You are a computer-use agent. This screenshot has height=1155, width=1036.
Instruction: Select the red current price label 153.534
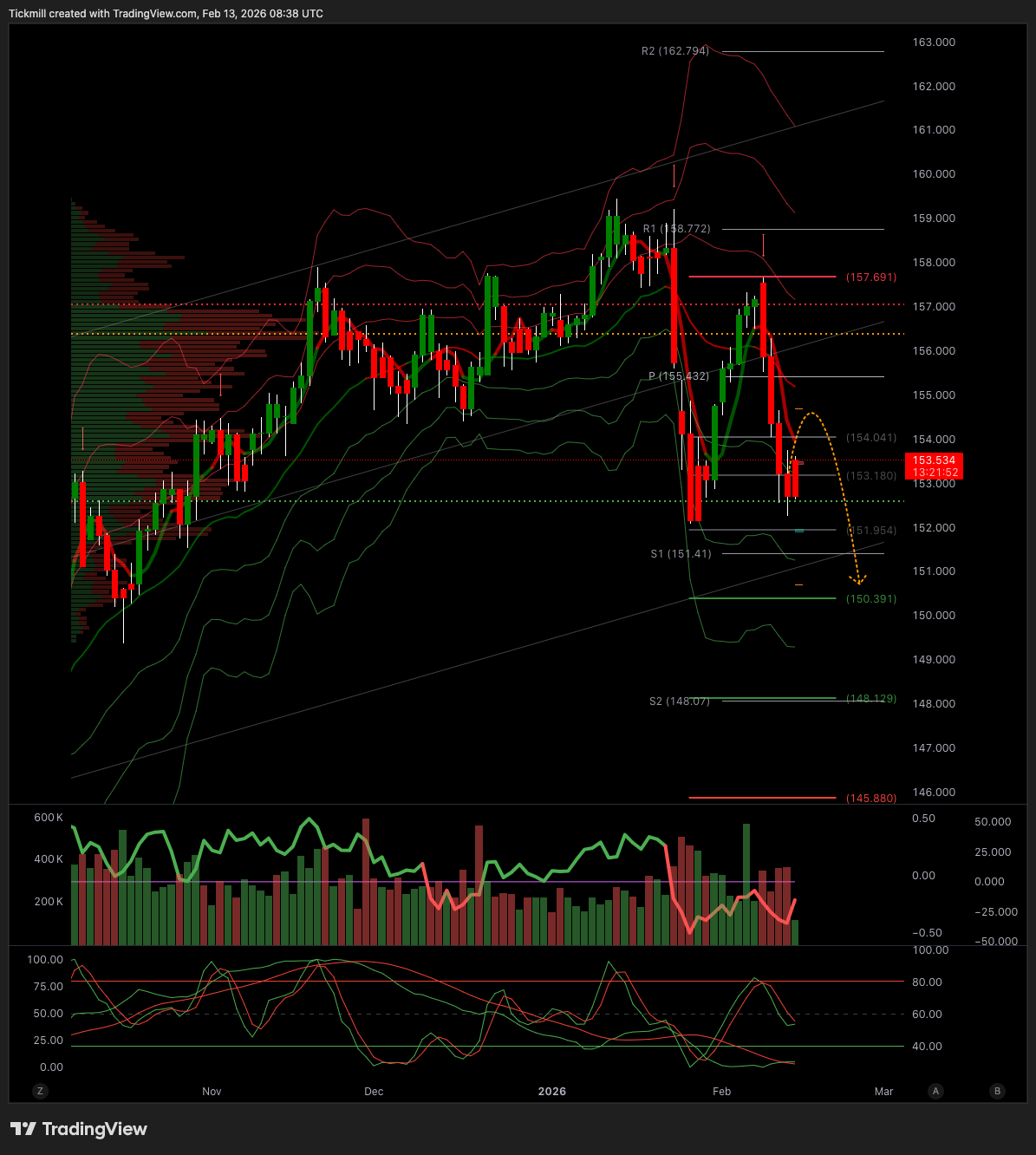933,460
